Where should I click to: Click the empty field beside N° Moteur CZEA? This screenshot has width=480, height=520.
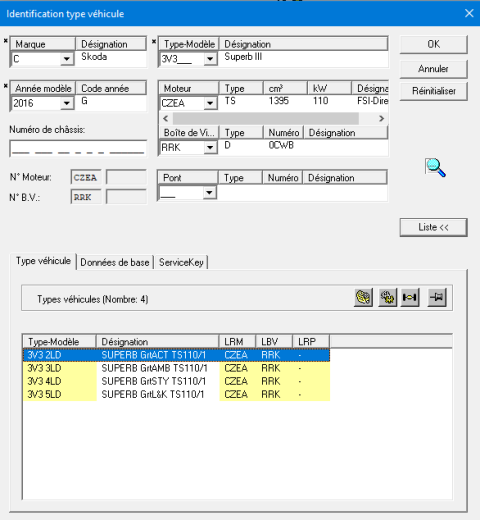pyautogui.click(x=126, y=177)
